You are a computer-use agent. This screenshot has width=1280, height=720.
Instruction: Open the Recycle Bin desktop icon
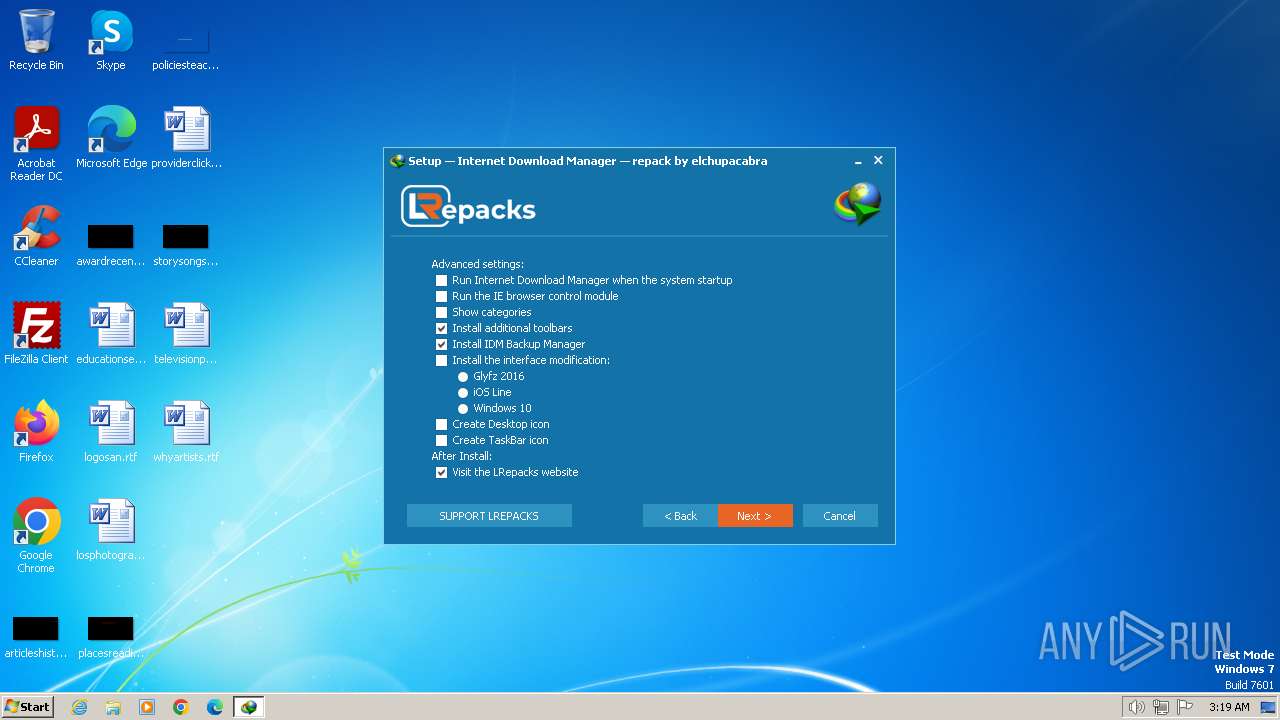pos(36,40)
